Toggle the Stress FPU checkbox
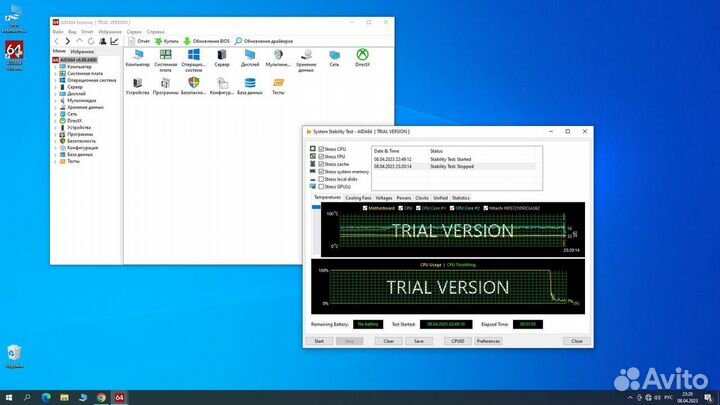The width and height of the screenshot is (720, 405). (x=321, y=157)
